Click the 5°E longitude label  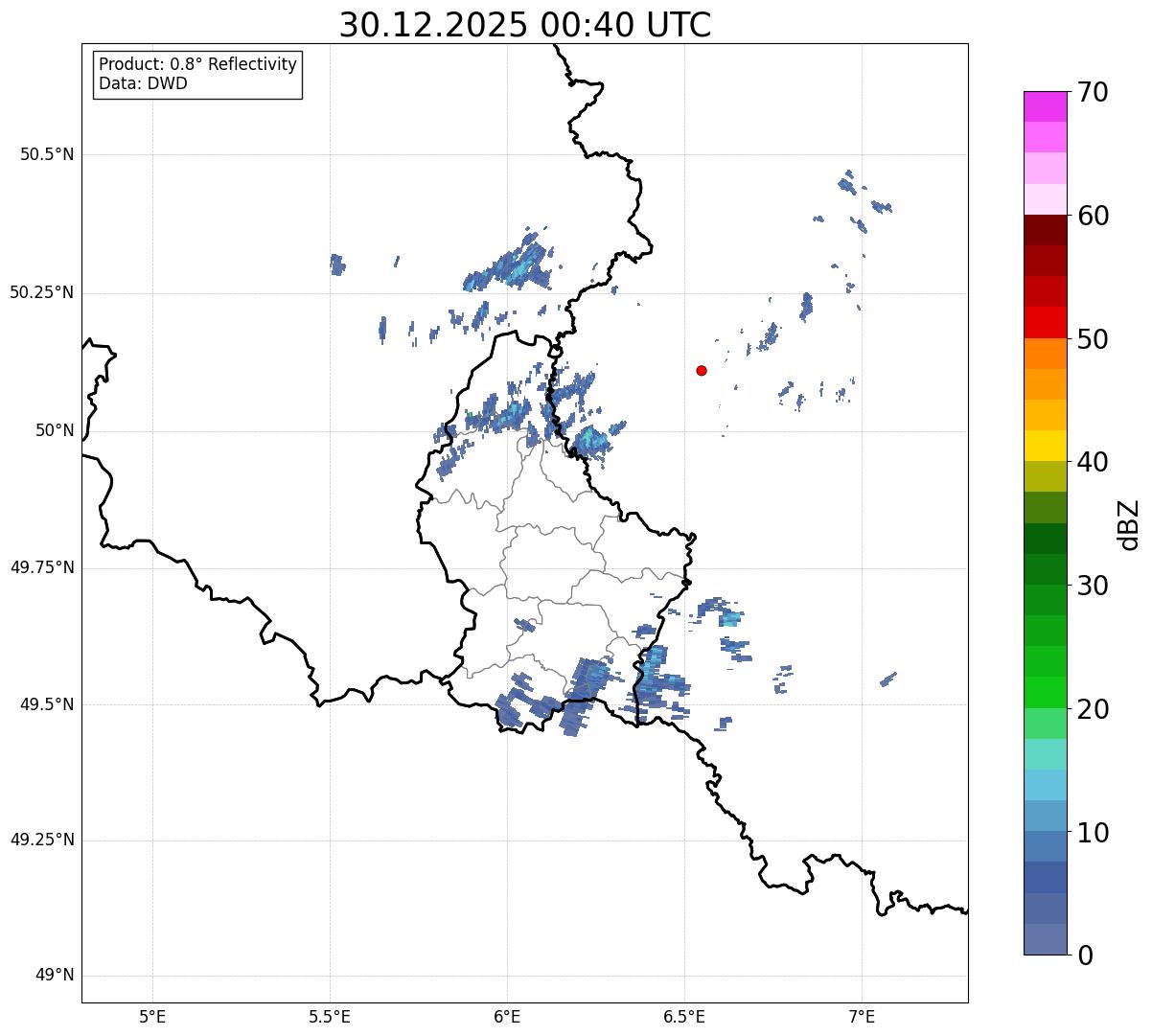coord(152,1017)
